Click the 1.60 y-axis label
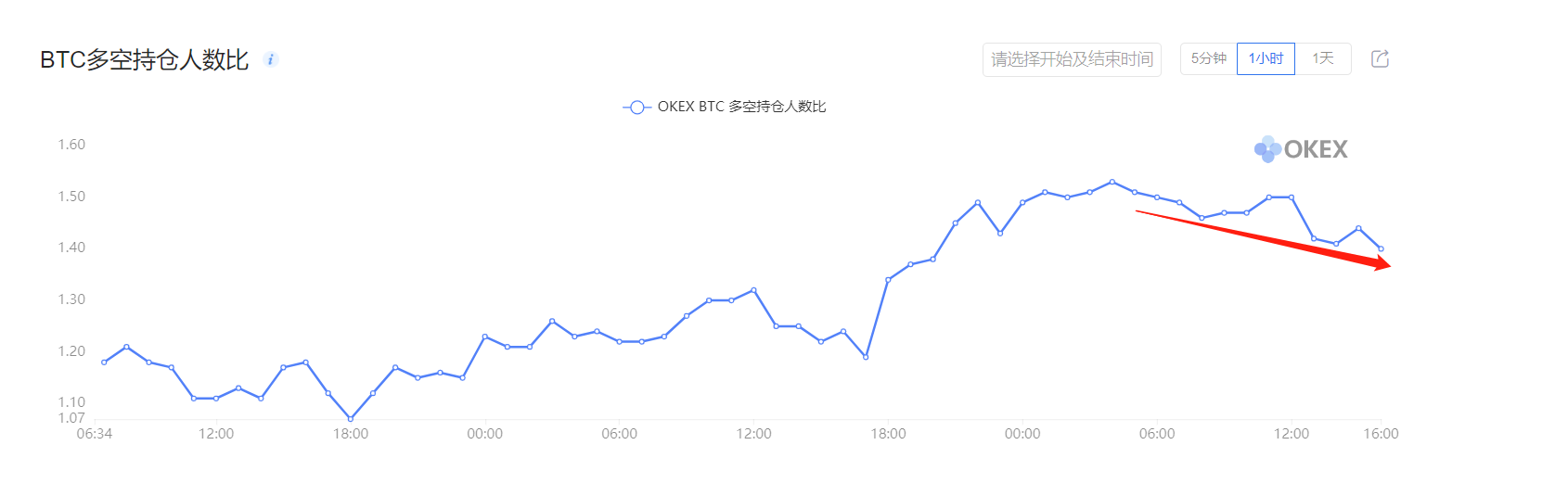This screenshot has width=1568, height=483. 71,145
